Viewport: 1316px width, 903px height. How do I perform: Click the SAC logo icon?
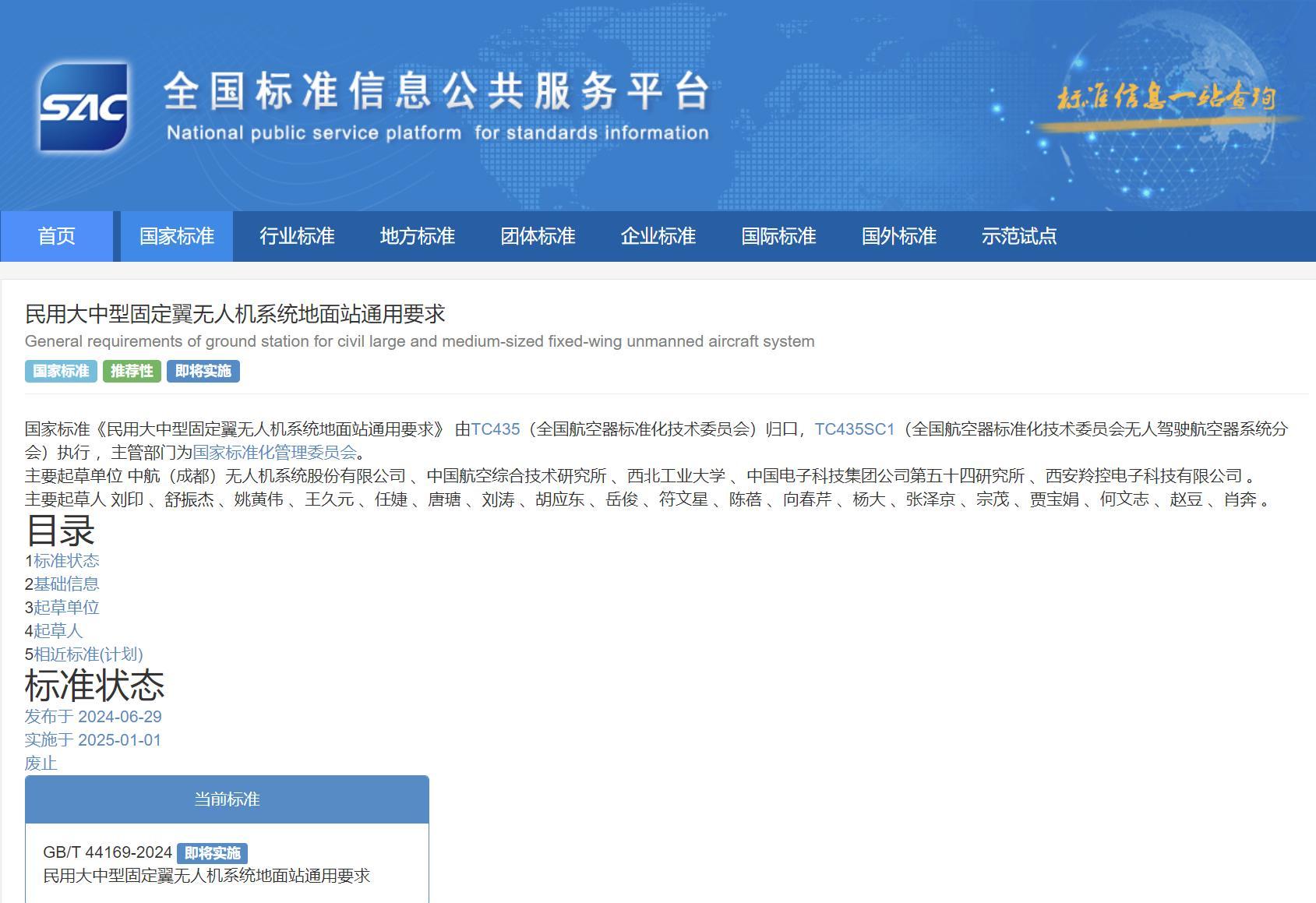point(84,107)
